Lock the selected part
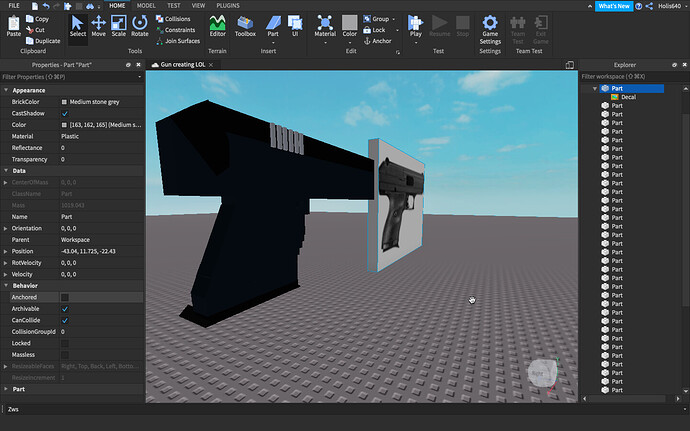The image size is (690, 431). [374, 30]
